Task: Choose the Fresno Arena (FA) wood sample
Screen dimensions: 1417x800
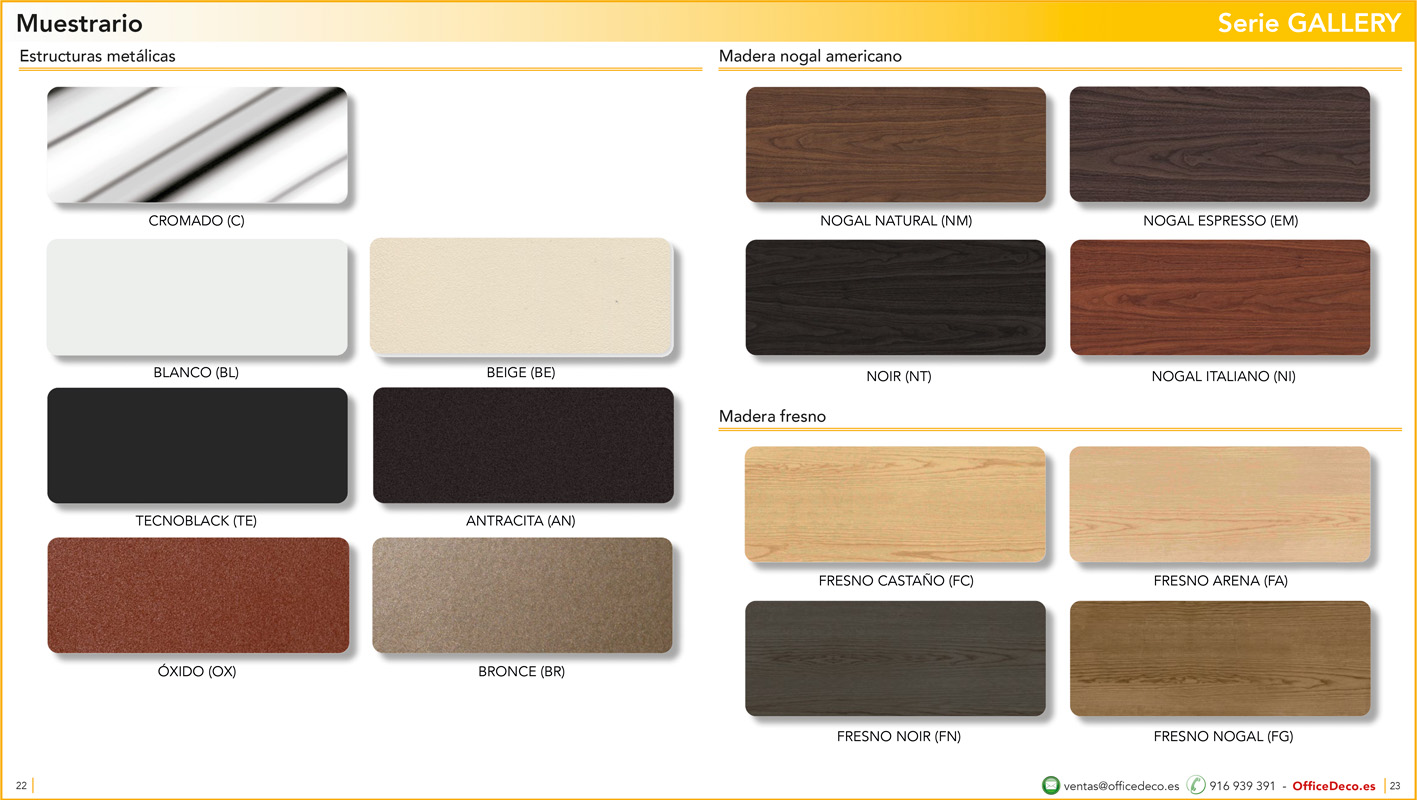Action: pos(1219,504)
